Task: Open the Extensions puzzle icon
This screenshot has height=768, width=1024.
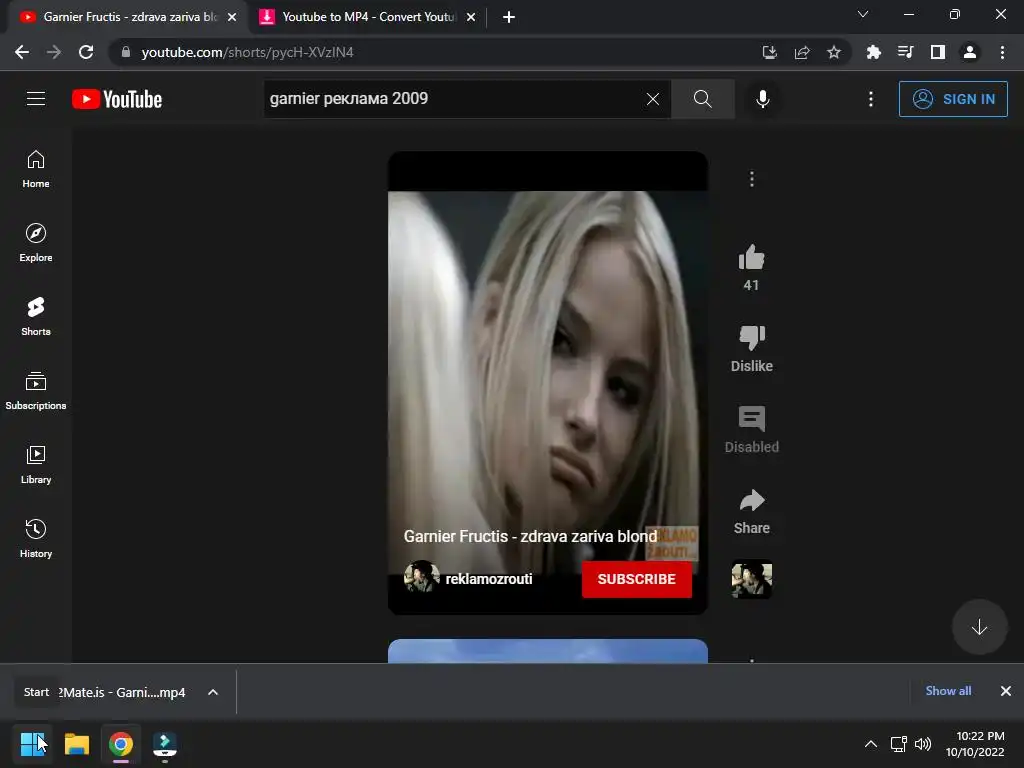Action: [873, 52]
